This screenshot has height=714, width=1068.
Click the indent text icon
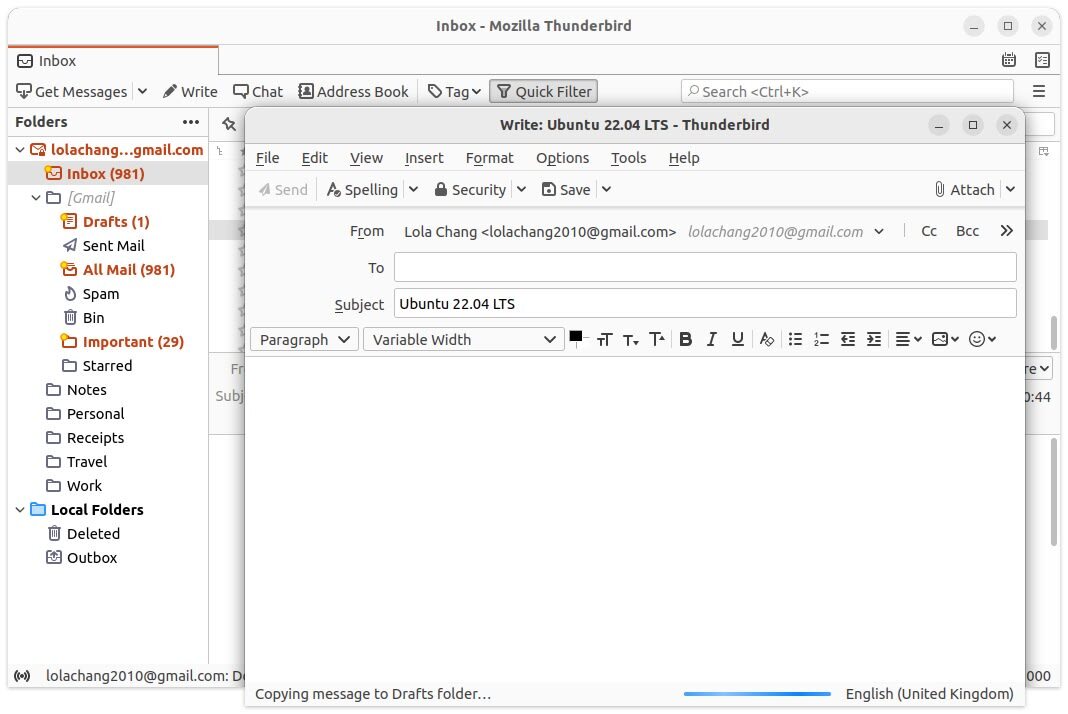tap(873, 339)
